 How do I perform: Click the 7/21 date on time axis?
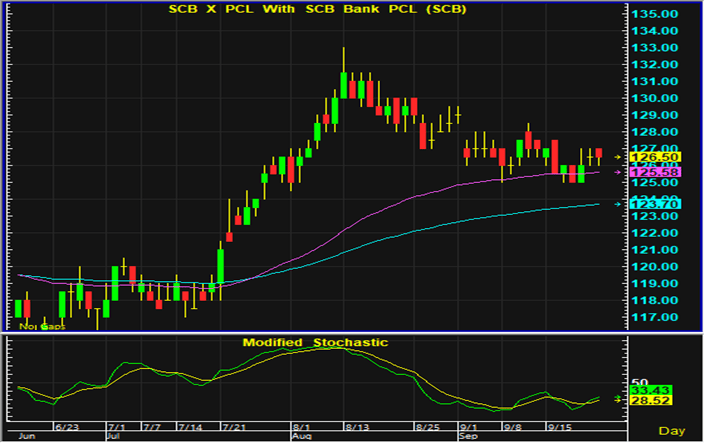[232, 426]
